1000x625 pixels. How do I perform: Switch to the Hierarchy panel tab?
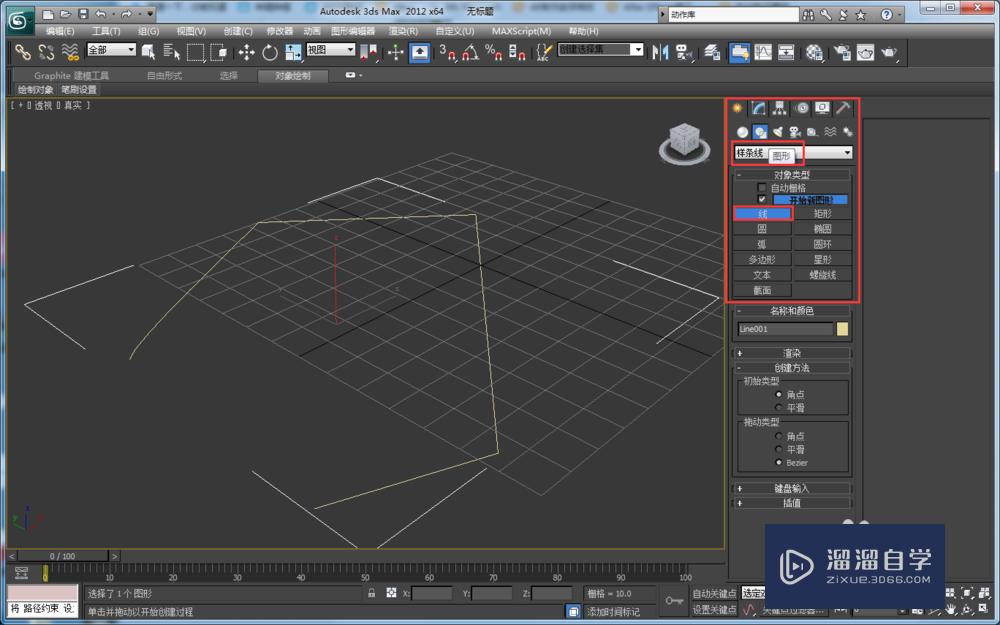(x=780, y=108)
